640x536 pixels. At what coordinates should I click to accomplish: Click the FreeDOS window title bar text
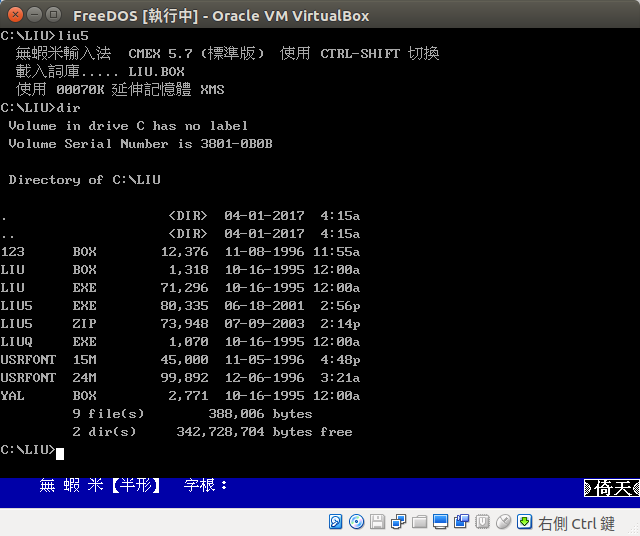pyautogui.click(x=221, y=15)
